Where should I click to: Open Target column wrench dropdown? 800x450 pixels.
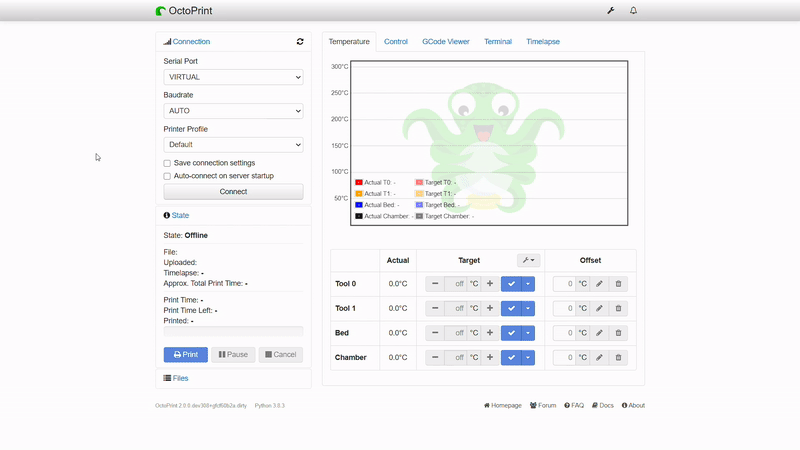[x=528, y=260]
